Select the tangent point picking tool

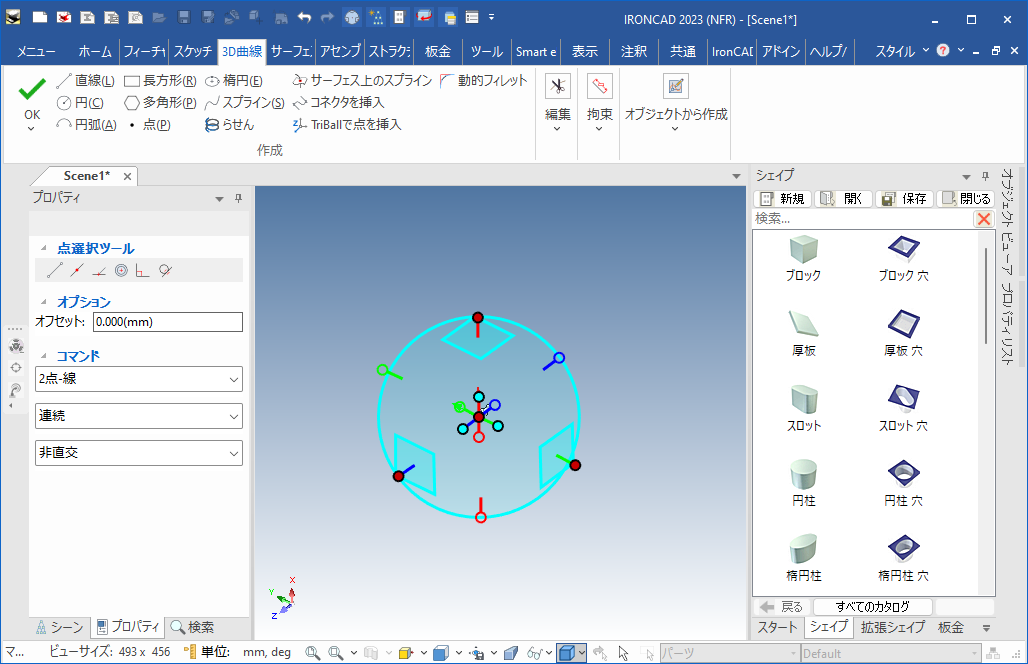(165, 270)
